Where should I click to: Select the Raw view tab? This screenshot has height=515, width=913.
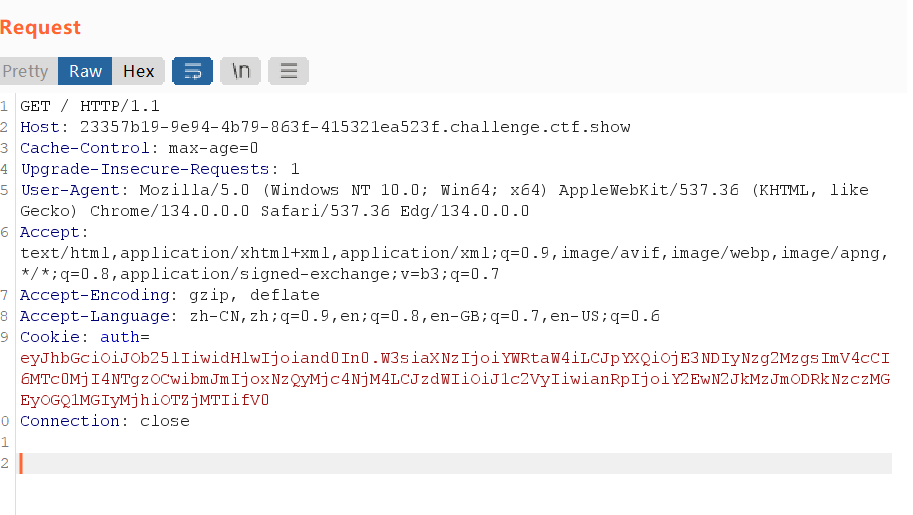coord(85,71)
